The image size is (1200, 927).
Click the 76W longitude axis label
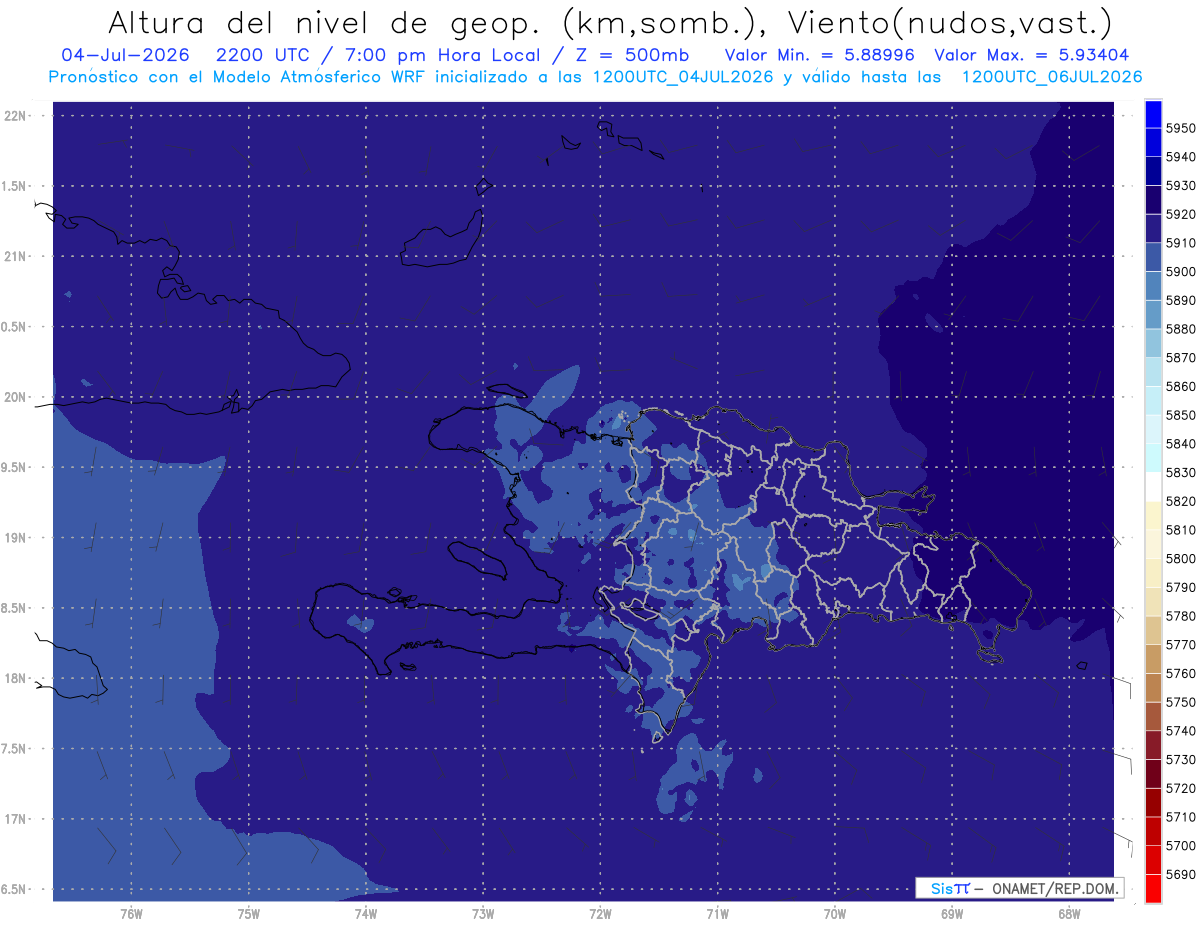click(131, 913)
